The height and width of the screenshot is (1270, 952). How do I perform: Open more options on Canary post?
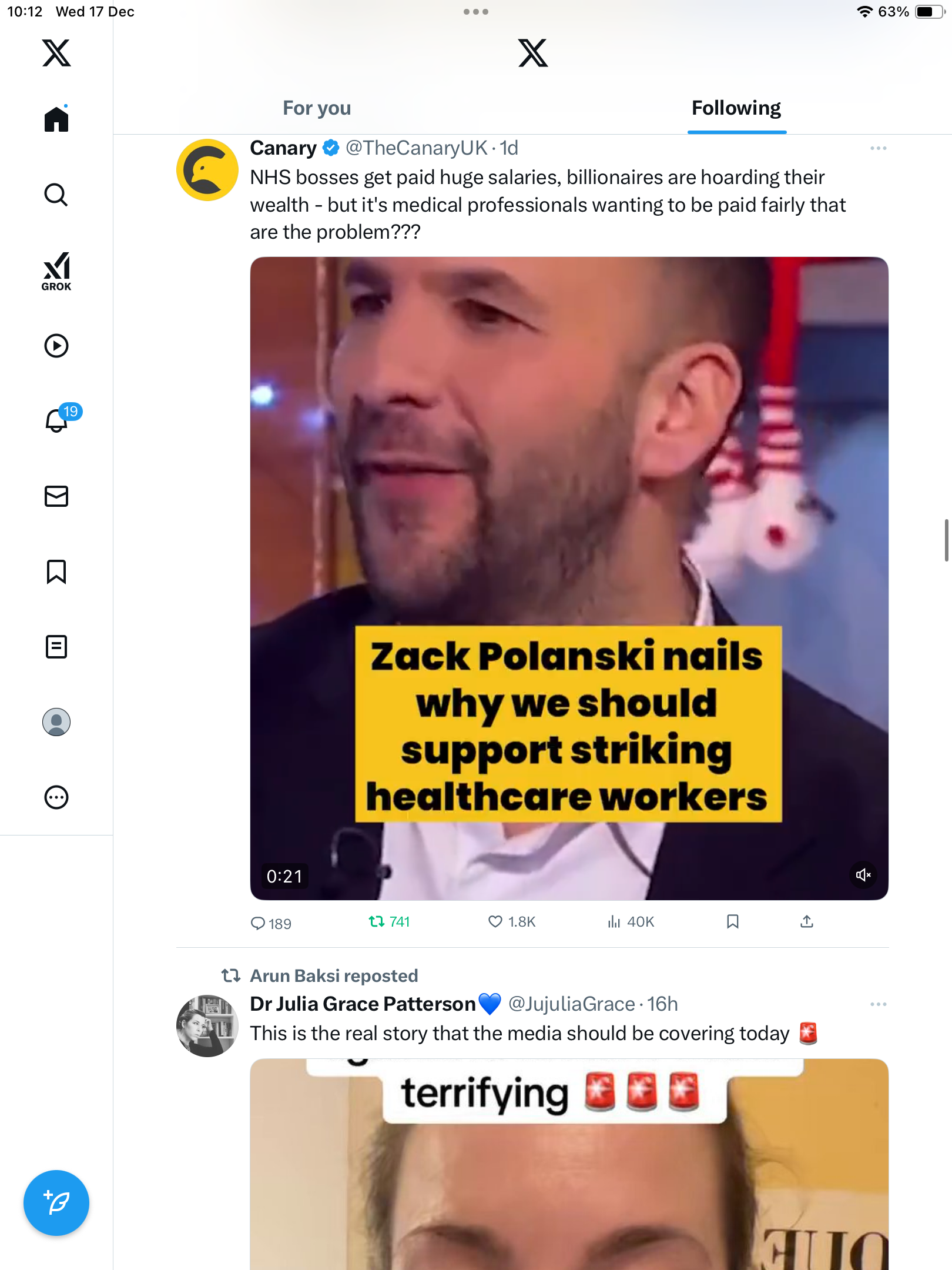[x=878, y=148]
